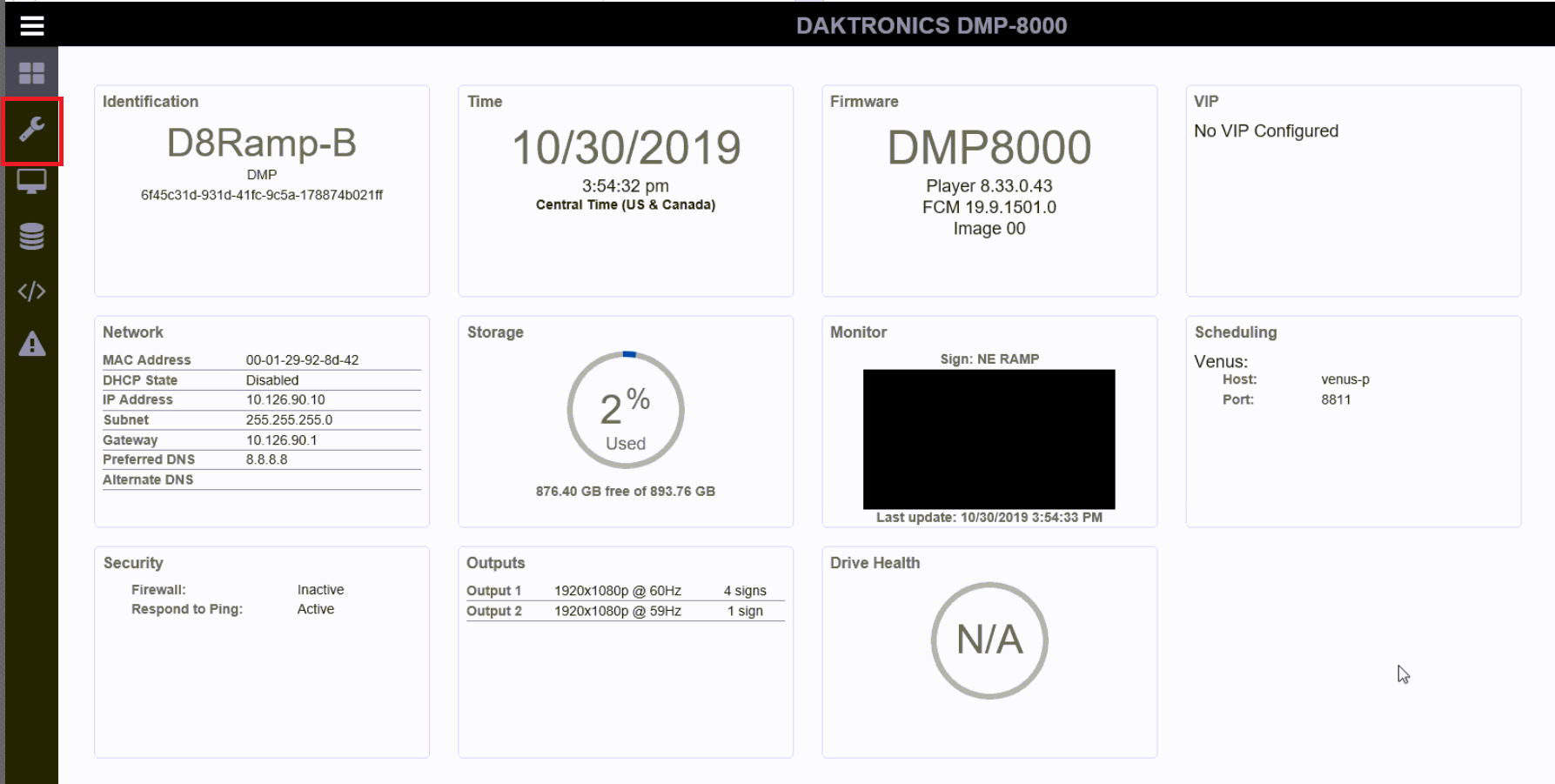Click the Venus host venus-p value
The image size is (1555, 784).
click(1344, 379)
